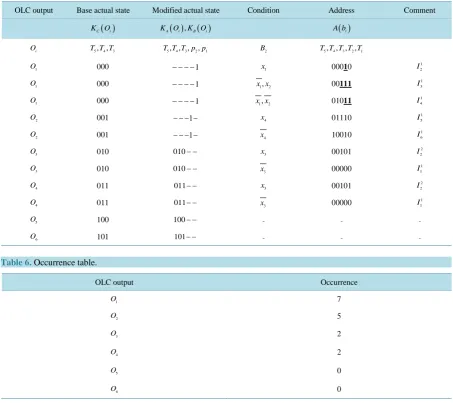Viewport: 453px width, 403px height.
Task: Click the address value 01011
Action: (341, 101)
